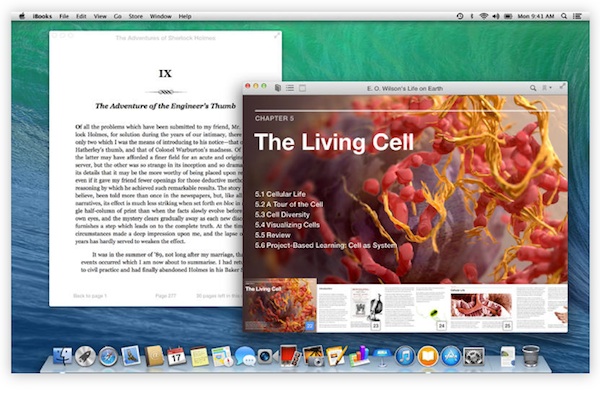Go to section 5.4 Visualizing Cells

point(287,225)
